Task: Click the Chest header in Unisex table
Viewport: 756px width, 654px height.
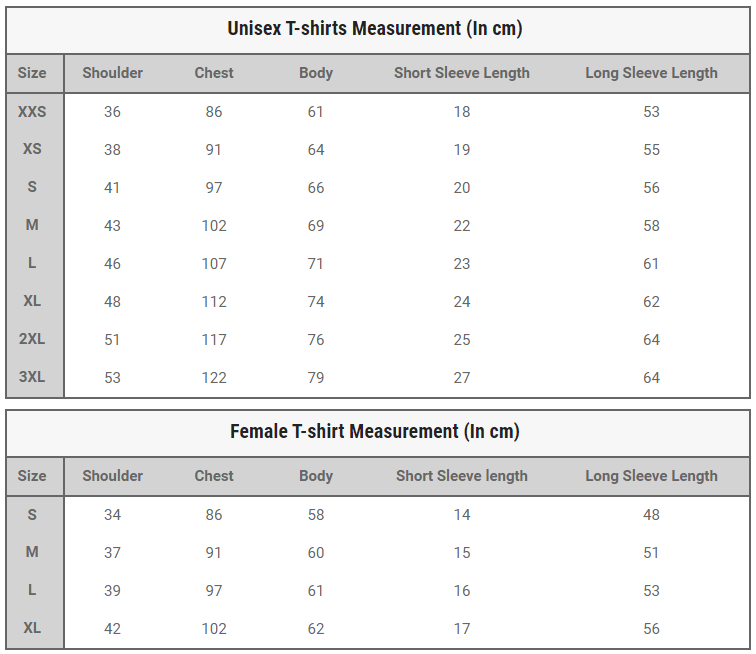Action: tap(214, 73)
